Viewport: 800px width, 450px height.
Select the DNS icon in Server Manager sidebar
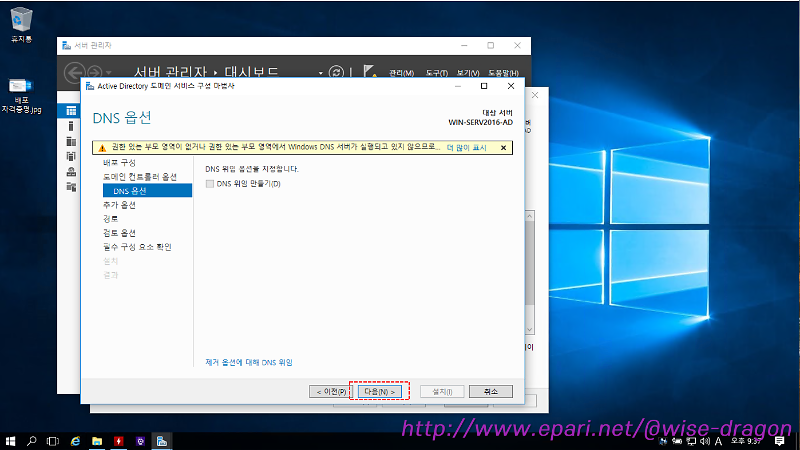click(71, 171)
